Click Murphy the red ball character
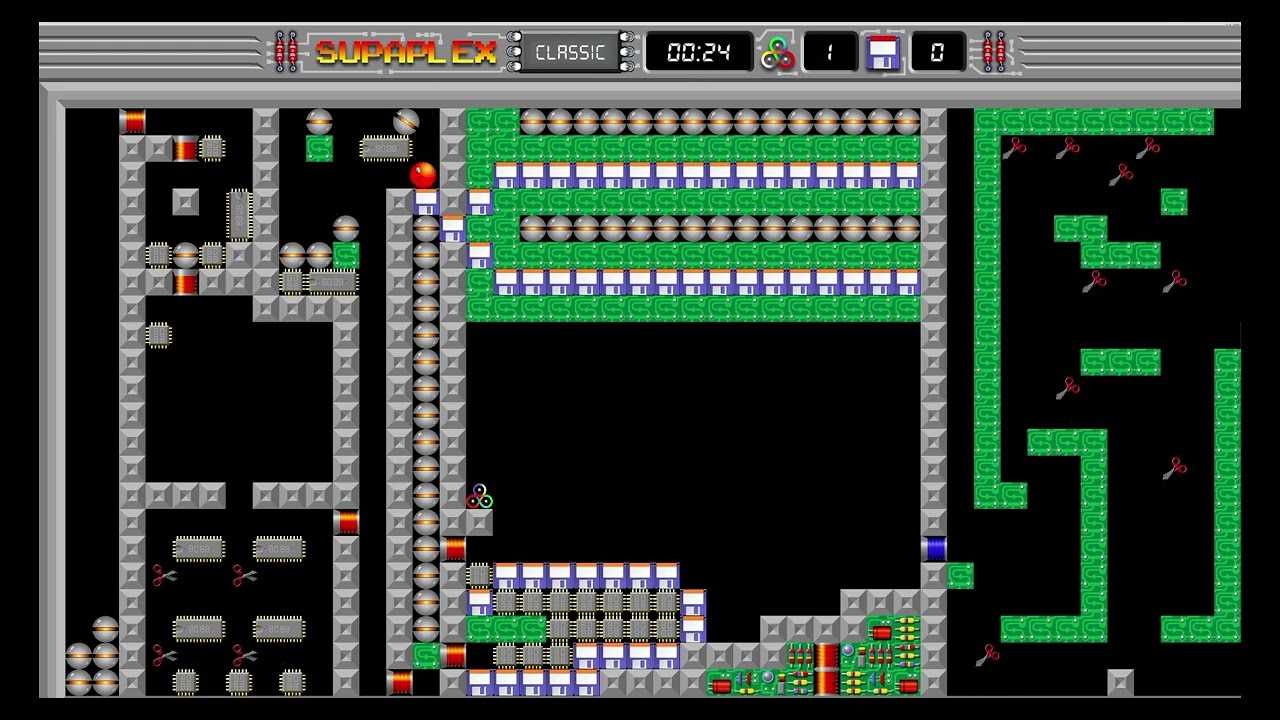Screen dimensions: 1280x720 [x=423, y=175]
